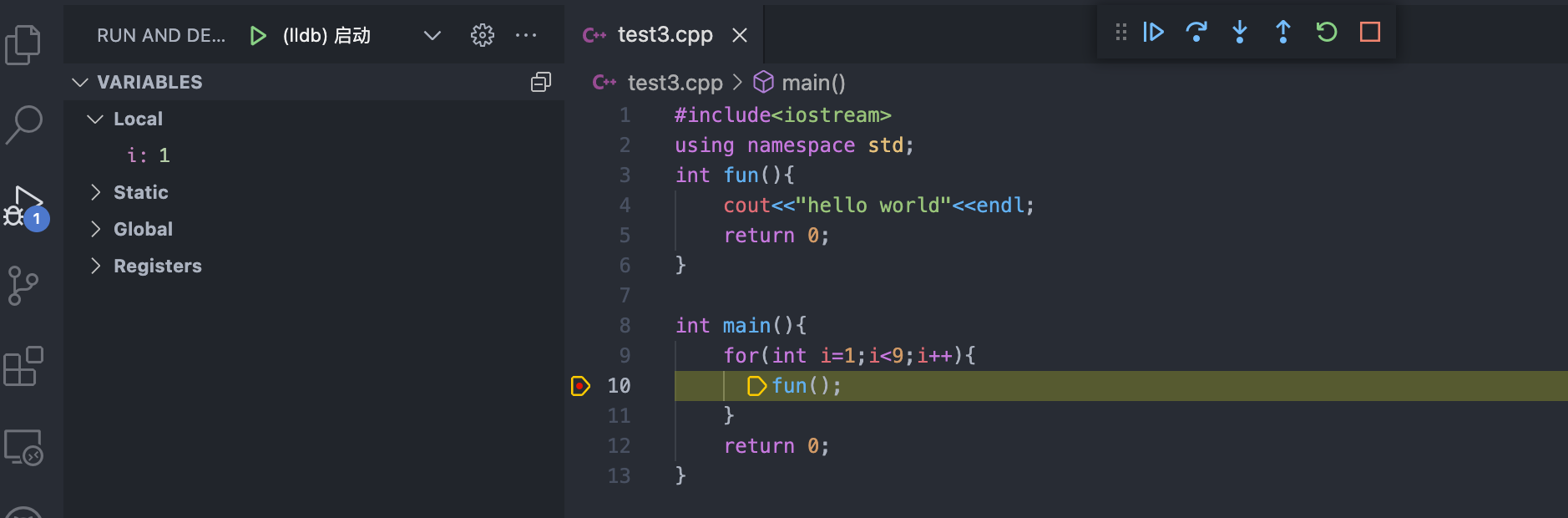This screenshot has height=518, width=1568.
Task: Click 'return 0;' on line 12
Action: tap(776, 446)
